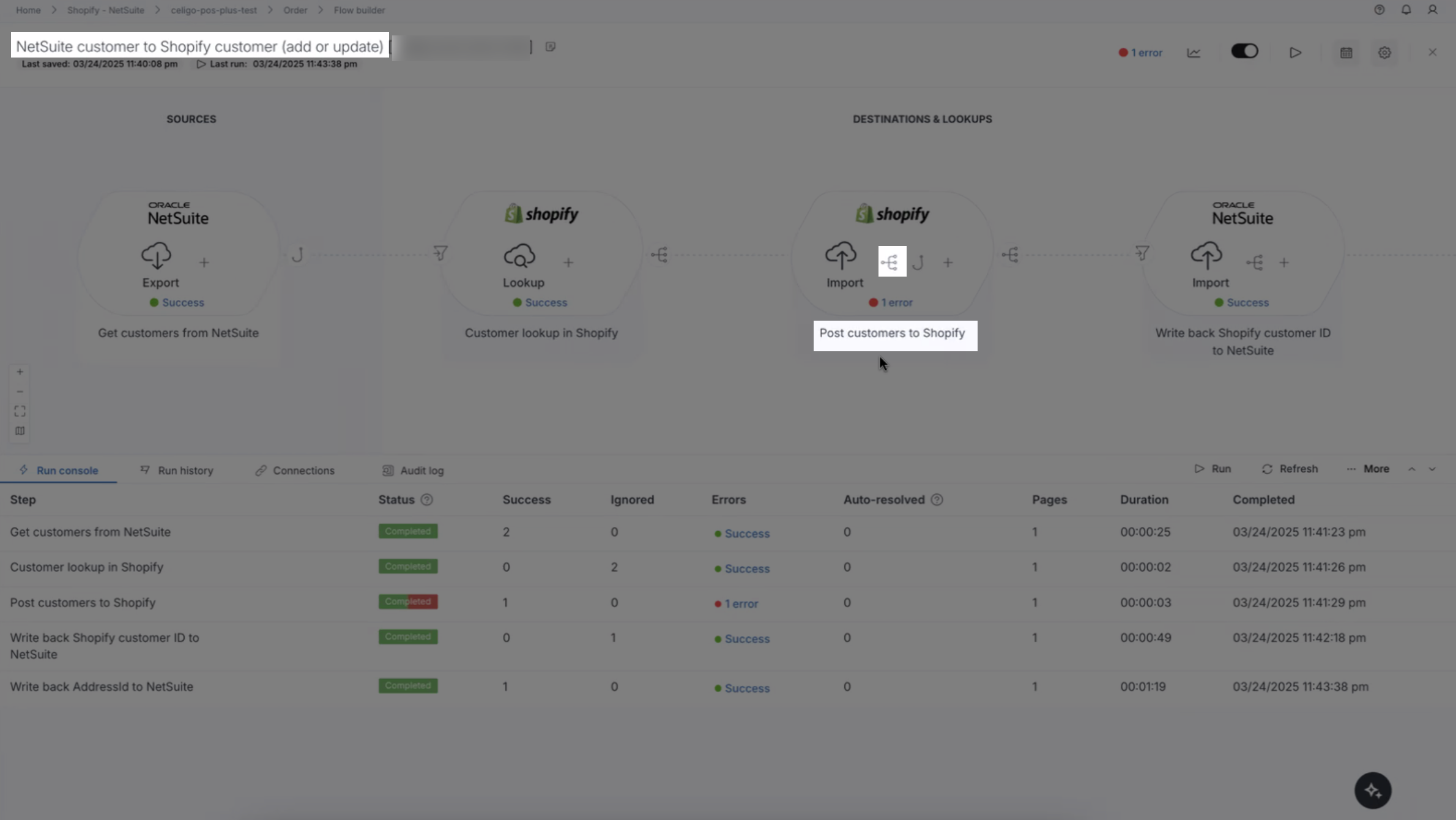Open response mapping after Shopify Import
Image resolution: width=1456 pixels, height=820 pixels.
pos(1010,255)
